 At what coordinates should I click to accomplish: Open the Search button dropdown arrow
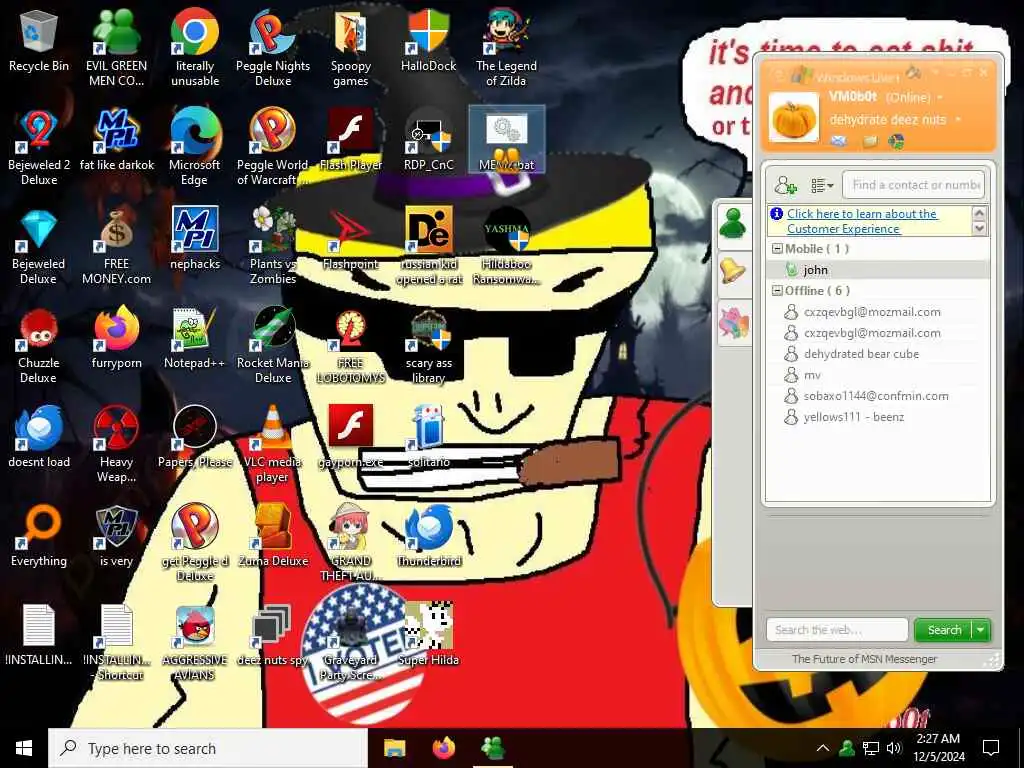(x=981, y=630)
